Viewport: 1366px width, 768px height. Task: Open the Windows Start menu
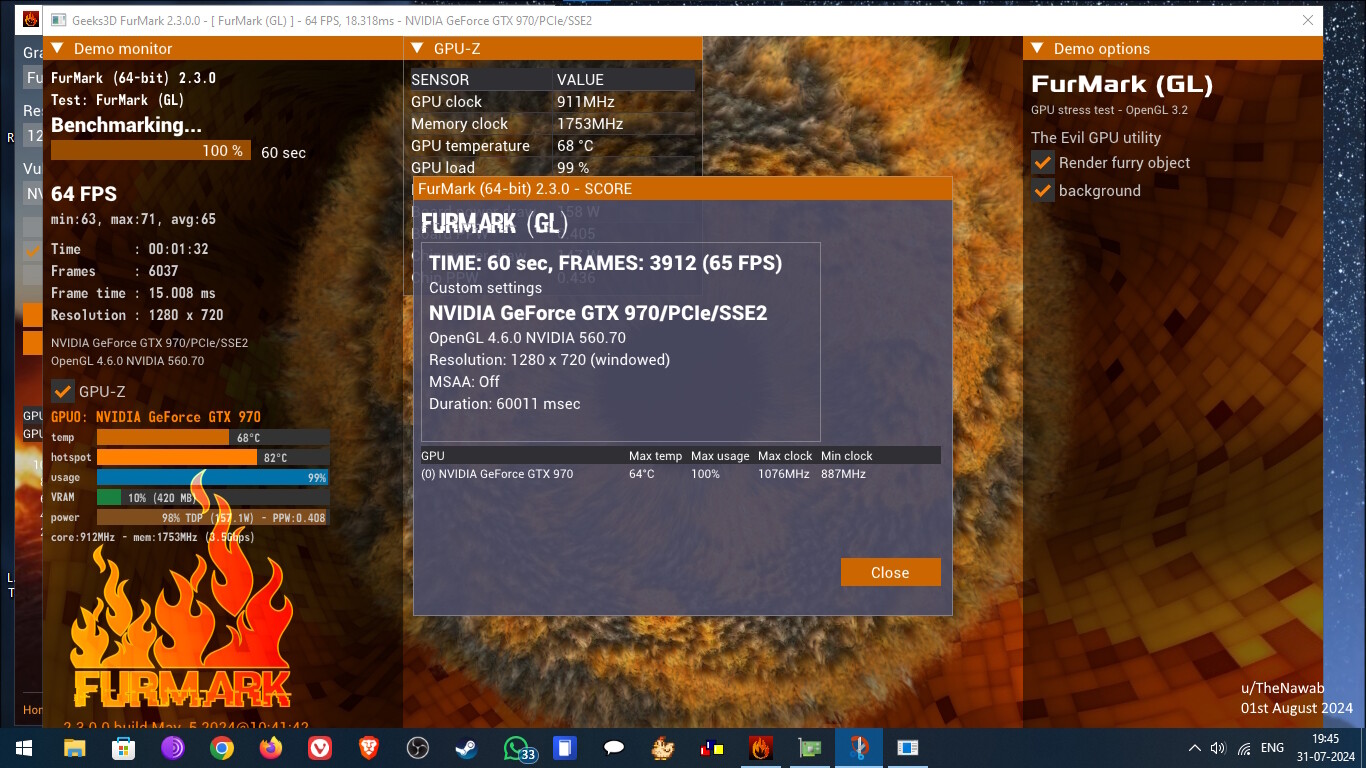pos(24,748)
